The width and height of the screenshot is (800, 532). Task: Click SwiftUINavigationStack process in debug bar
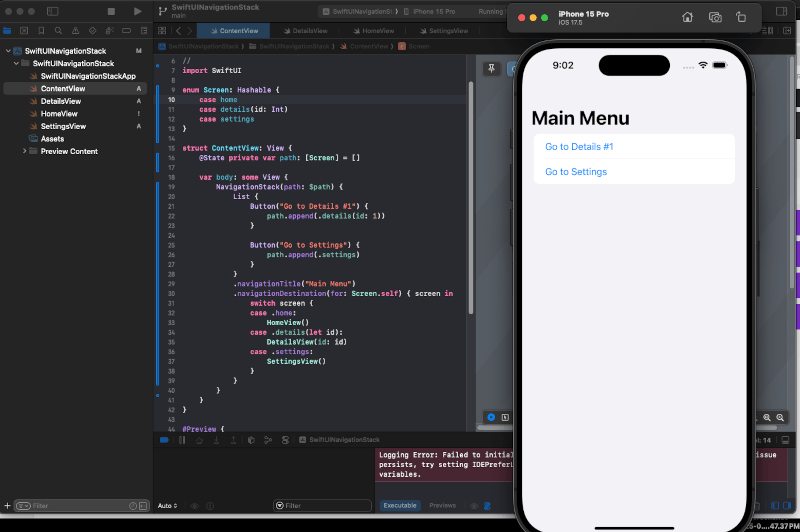coord(339,440)
